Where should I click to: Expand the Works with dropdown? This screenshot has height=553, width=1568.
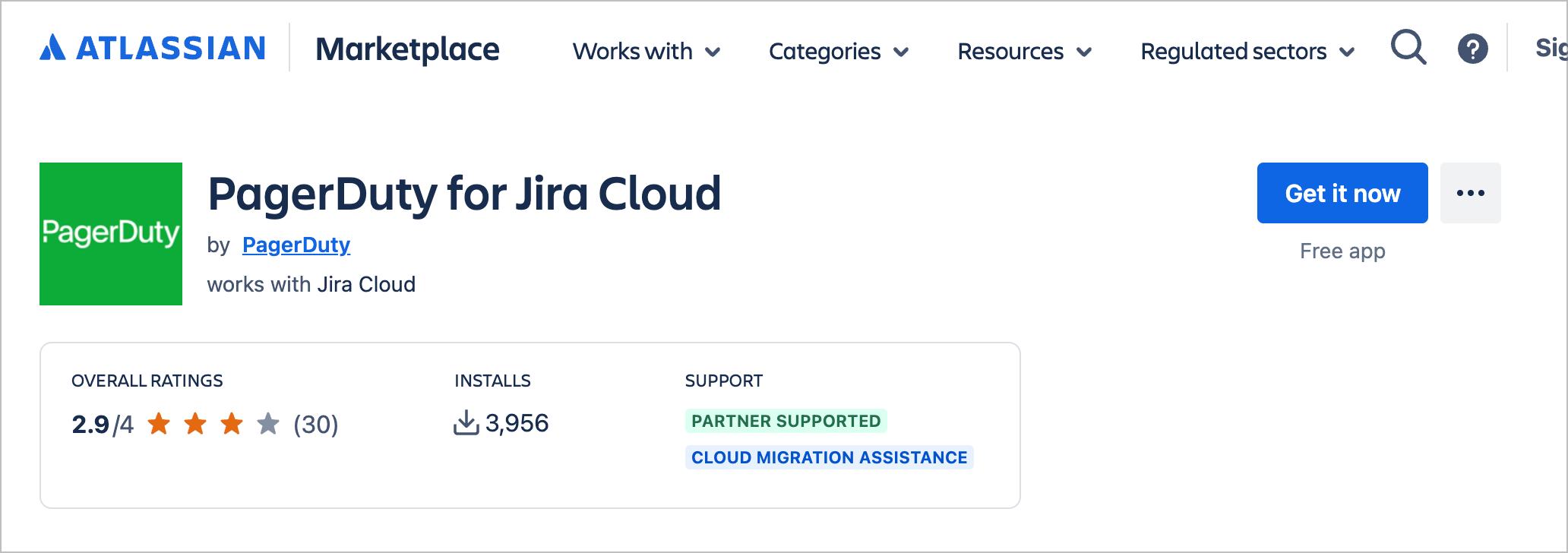tap(646, 52)
